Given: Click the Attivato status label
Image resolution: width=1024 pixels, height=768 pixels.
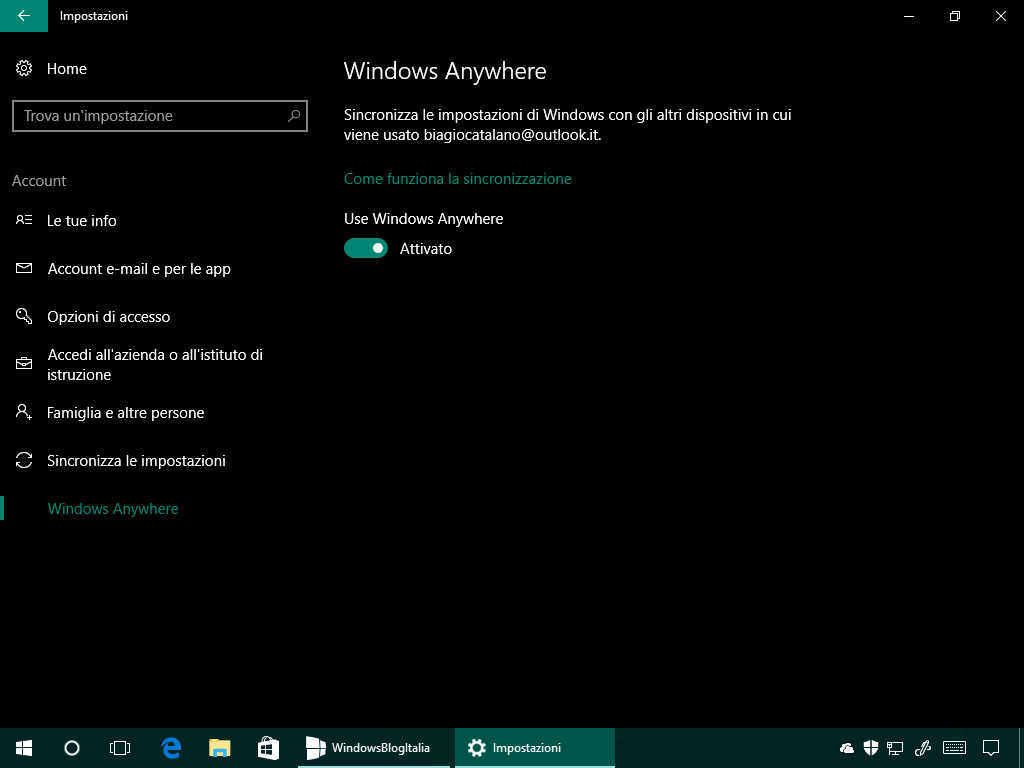Looking at the screenshot, I should (426, 249).
